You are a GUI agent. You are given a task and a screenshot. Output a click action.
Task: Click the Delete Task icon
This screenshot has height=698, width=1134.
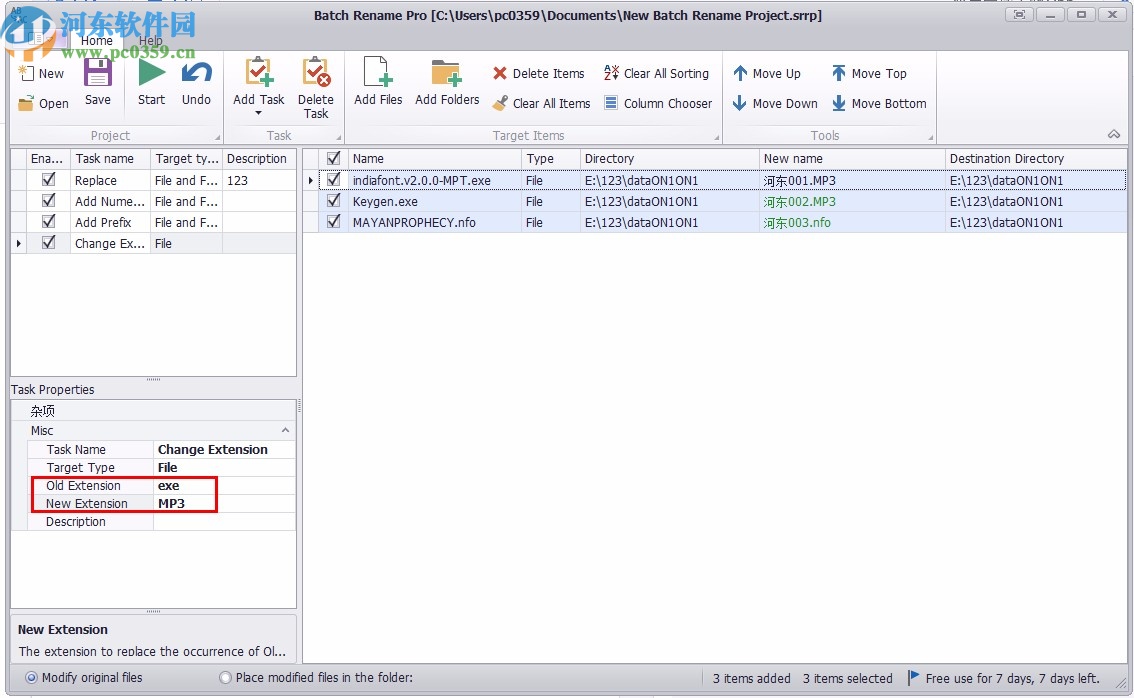316,75
